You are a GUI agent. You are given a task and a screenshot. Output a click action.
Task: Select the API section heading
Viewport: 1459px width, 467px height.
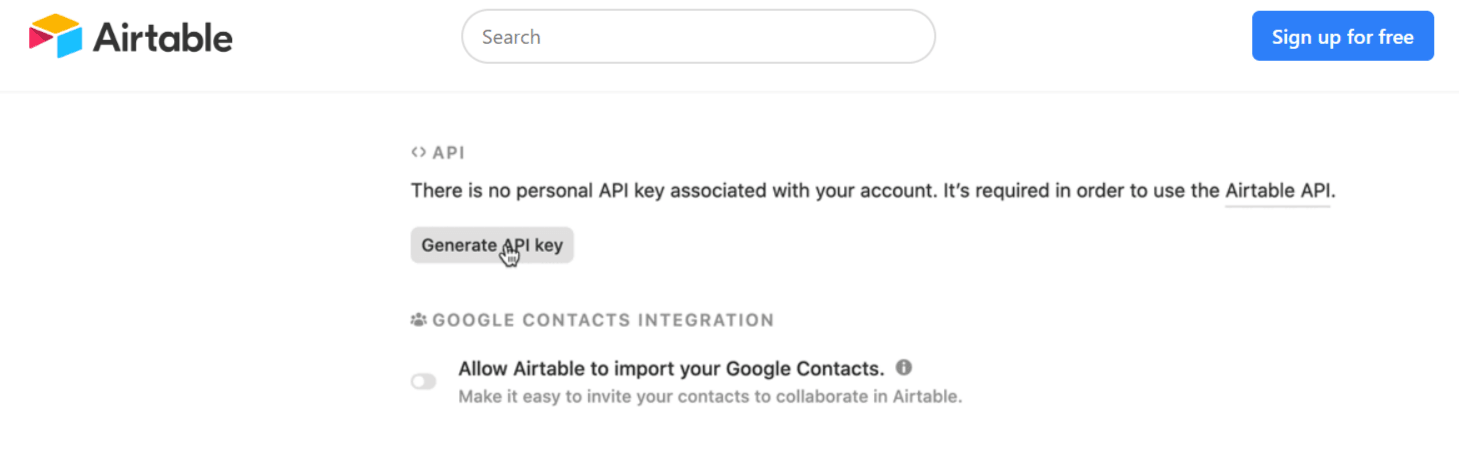click(x=448, y=153)
